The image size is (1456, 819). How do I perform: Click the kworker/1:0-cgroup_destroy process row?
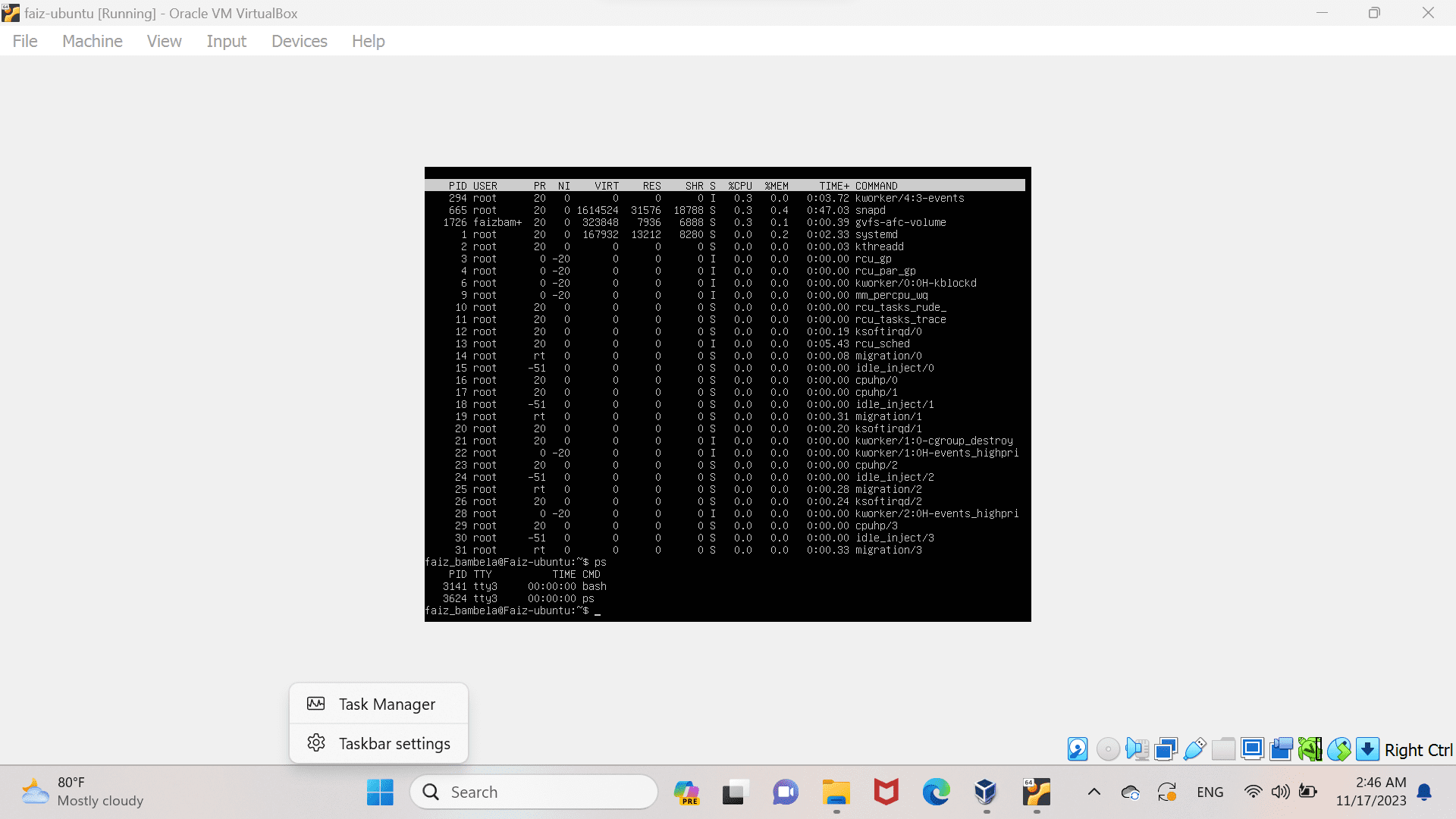[725, 441]
